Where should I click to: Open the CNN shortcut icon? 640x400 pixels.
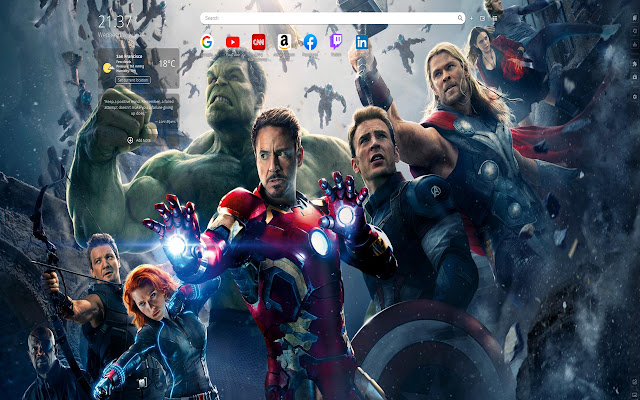(258, 42)
